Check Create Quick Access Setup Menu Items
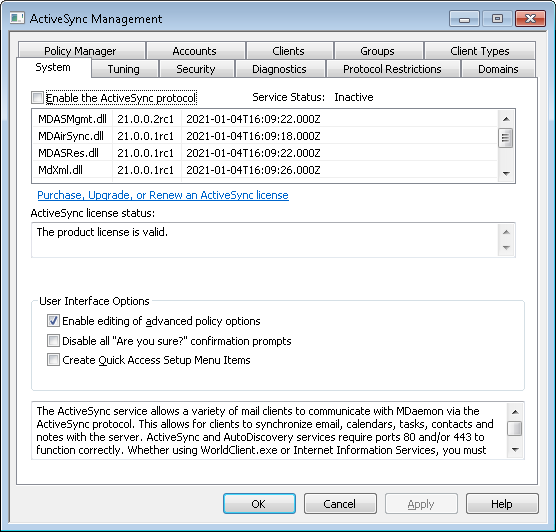The image size is (556, 532). click(53, 360)
